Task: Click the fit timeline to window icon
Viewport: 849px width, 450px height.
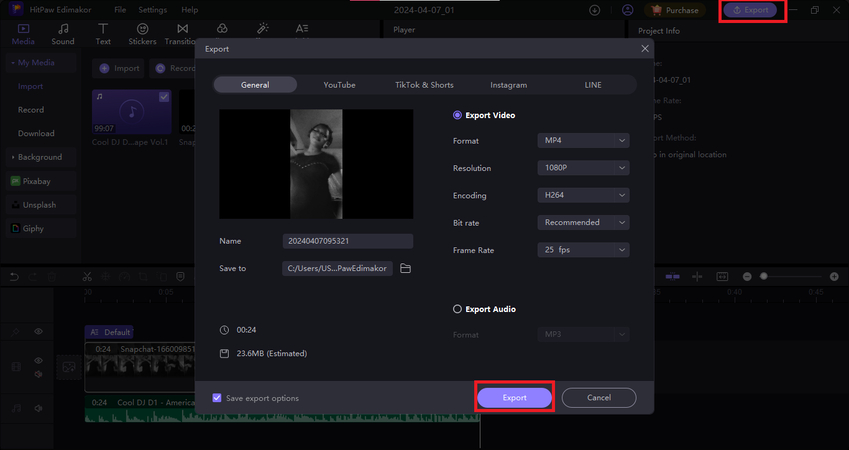Action: point(722,277)
